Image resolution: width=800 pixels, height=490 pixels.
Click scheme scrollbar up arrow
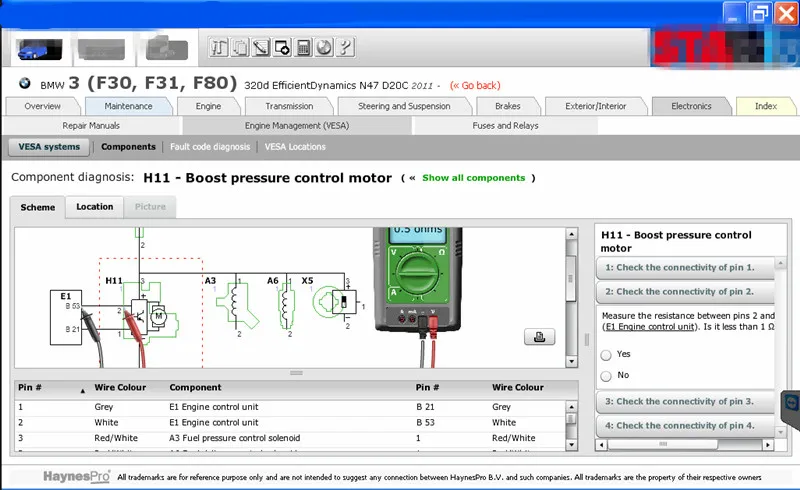point(571,234)
